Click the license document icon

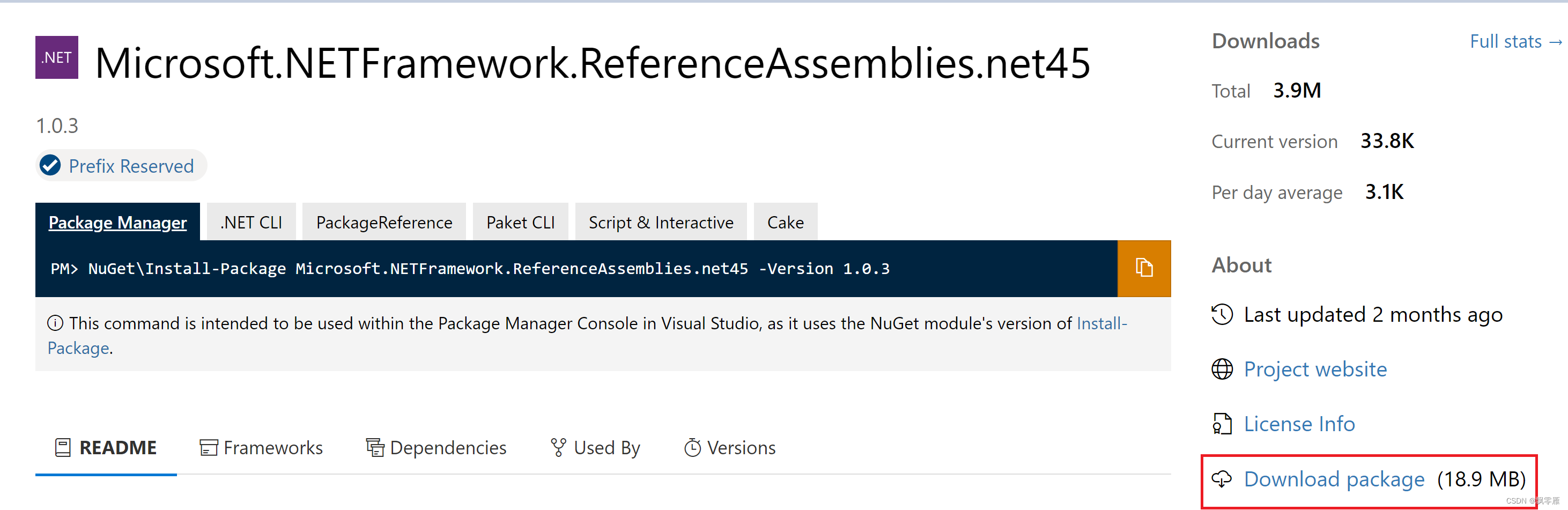coord(1222,424)
